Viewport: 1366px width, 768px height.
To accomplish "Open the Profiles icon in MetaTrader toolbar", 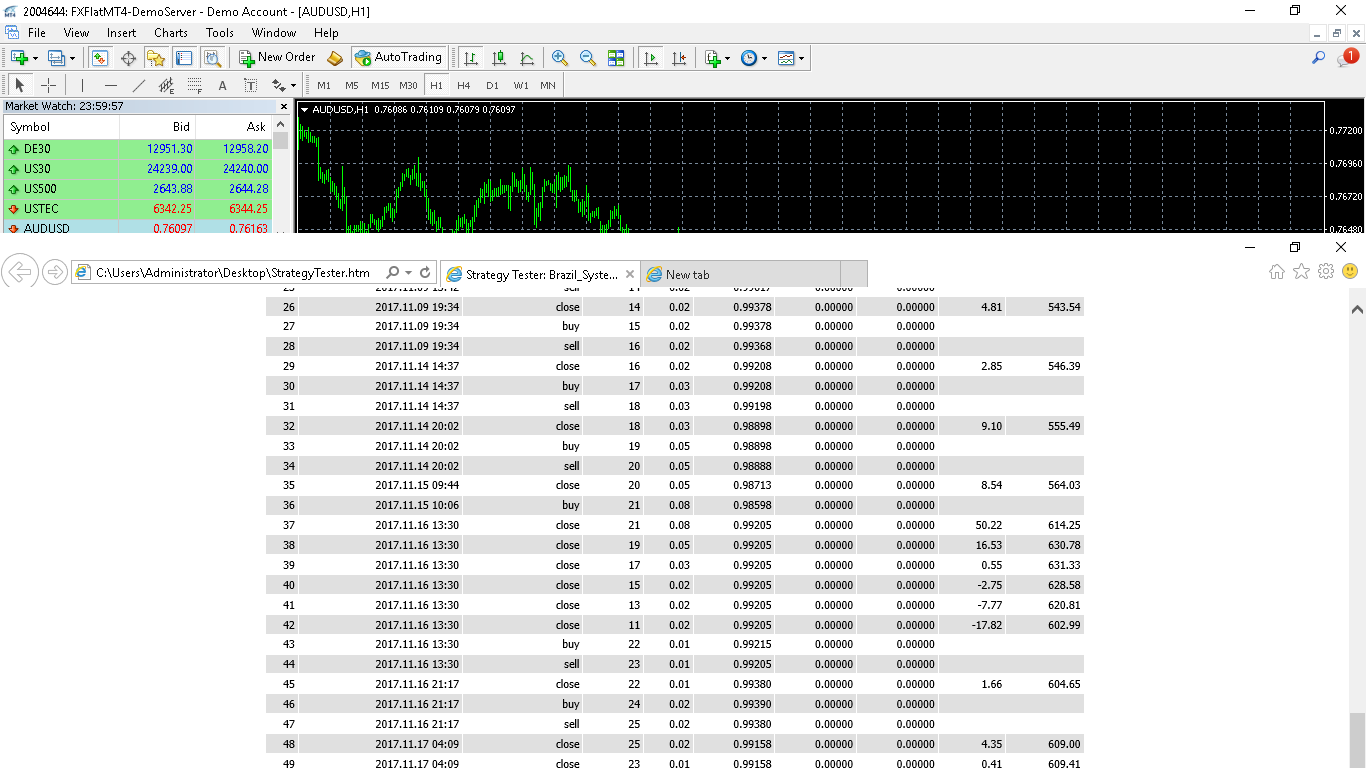I will [x=56, y=58].
